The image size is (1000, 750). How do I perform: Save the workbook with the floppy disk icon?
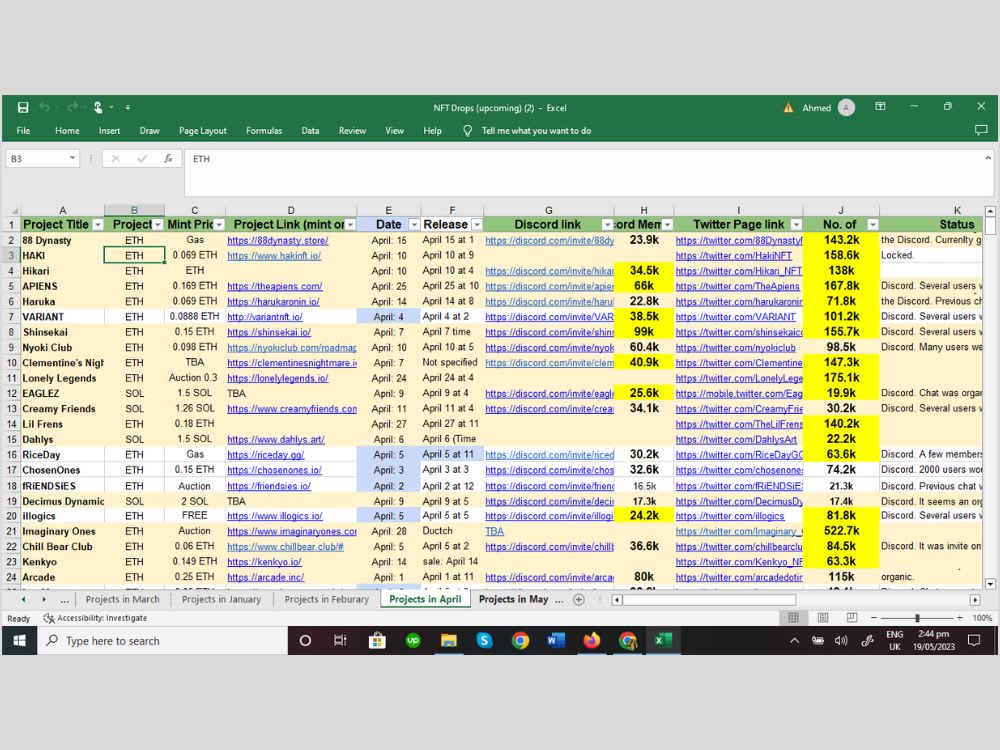point(23,107)
